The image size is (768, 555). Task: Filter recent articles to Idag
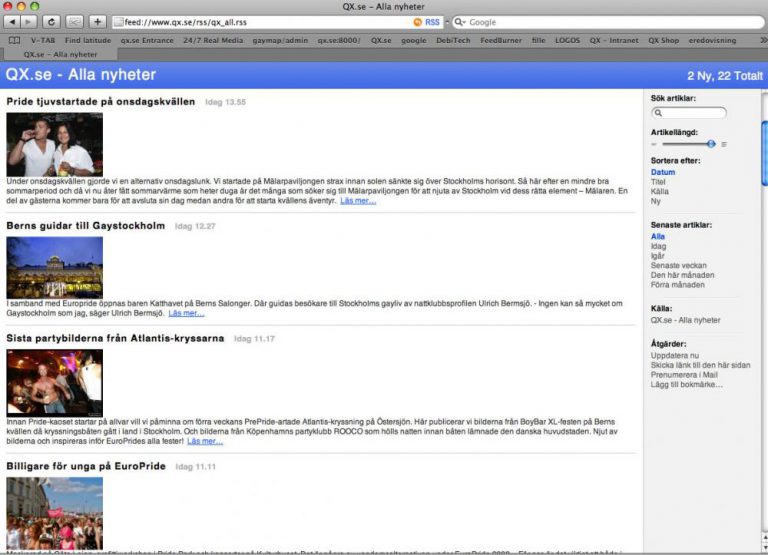[x=658, y=246]
